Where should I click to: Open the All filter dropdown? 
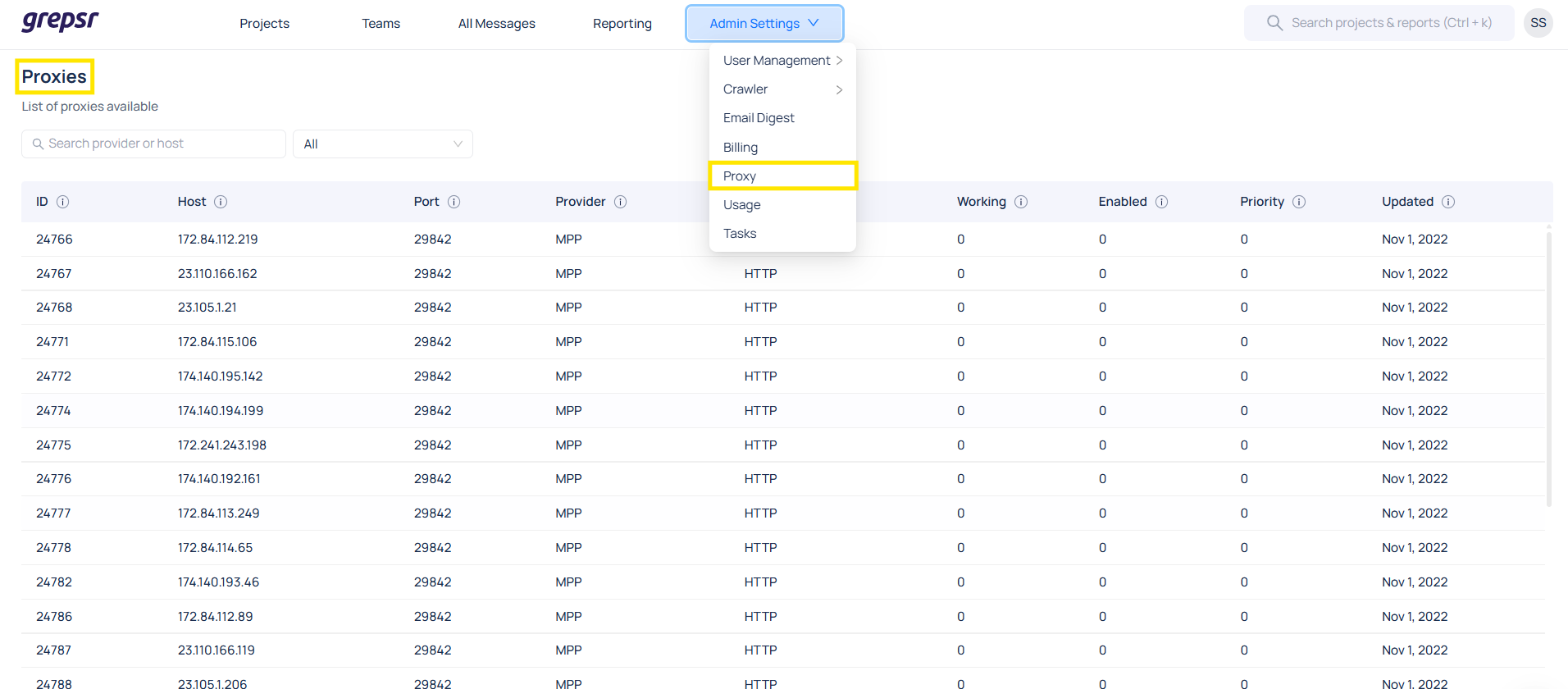[383, 144]
